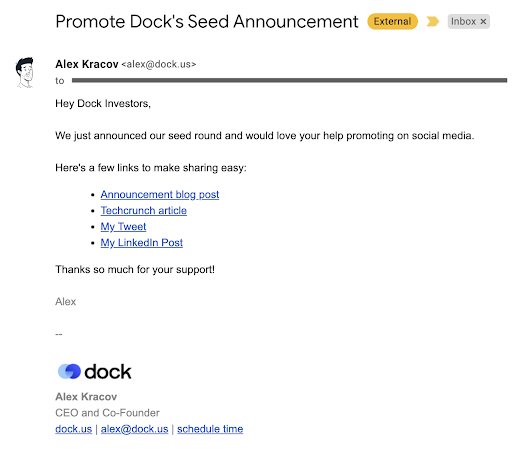
Task: Click the redacted recipient bar after "to"
Action: click(x=289, y=80)
